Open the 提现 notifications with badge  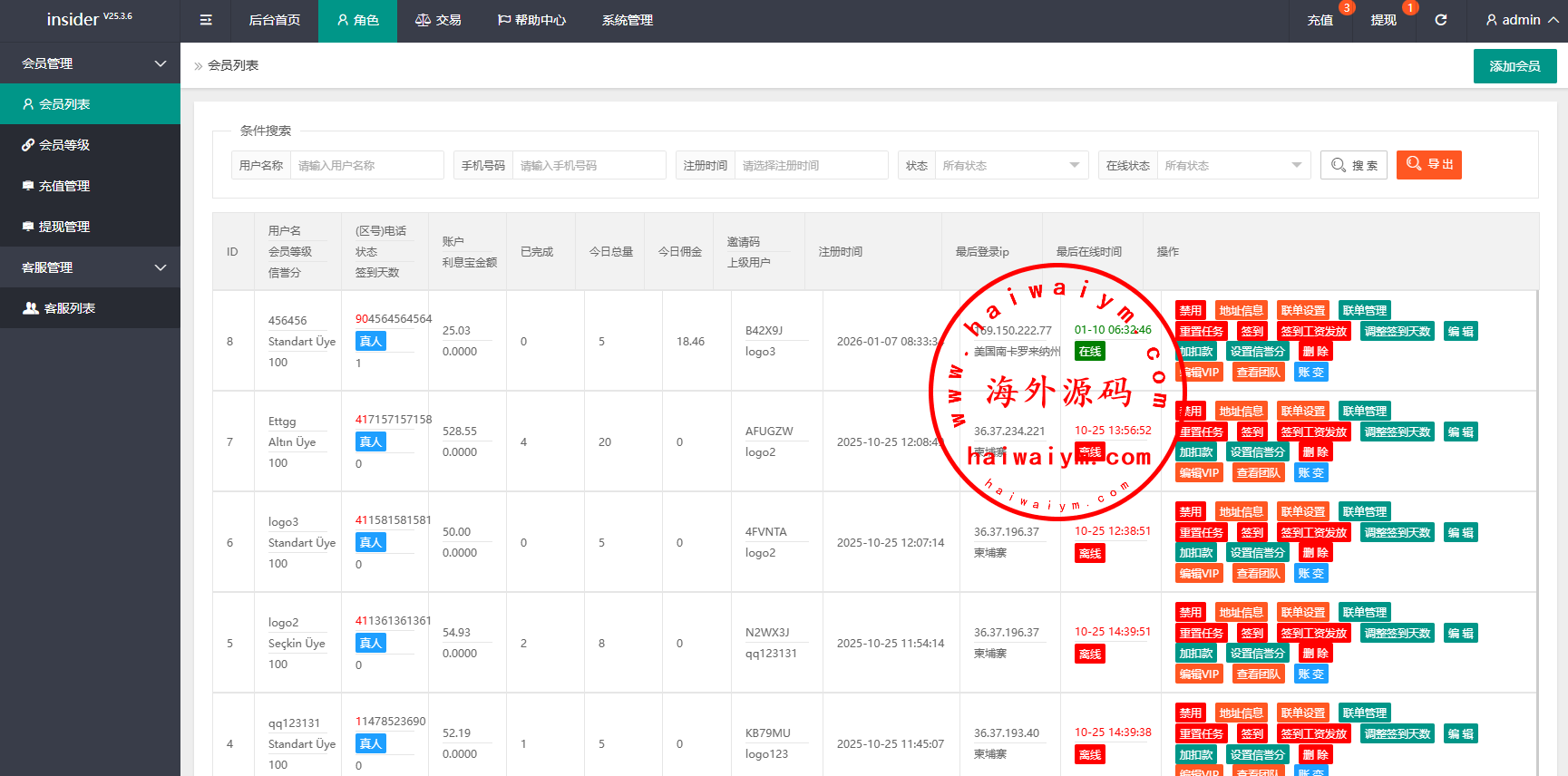pos(1383,20)
